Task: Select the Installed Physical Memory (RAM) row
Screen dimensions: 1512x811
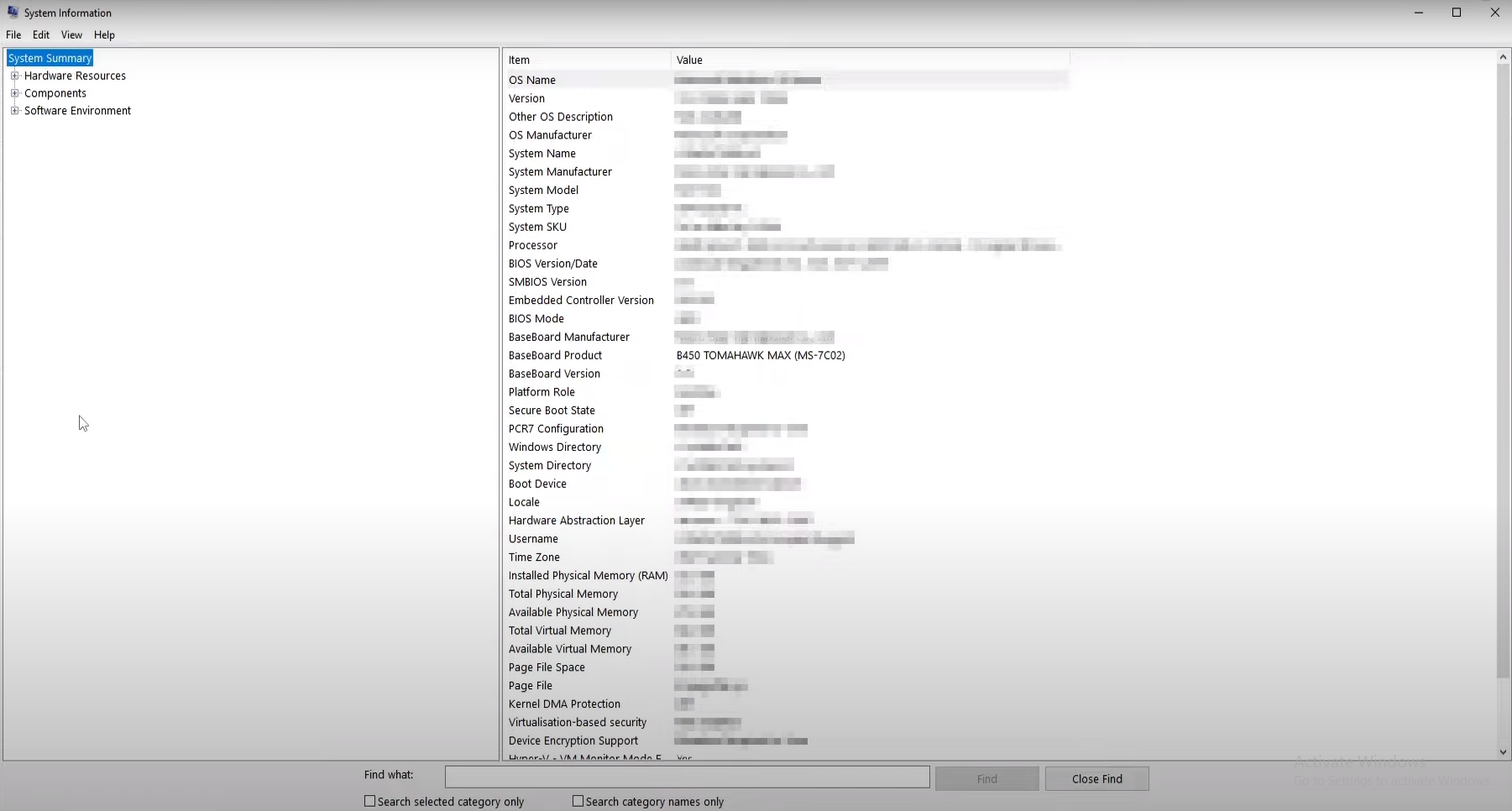Action: click(x=787, y=576)
